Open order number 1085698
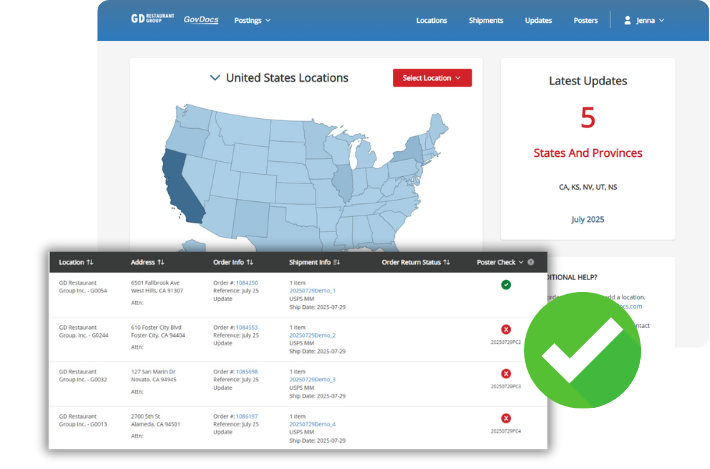 247,372
